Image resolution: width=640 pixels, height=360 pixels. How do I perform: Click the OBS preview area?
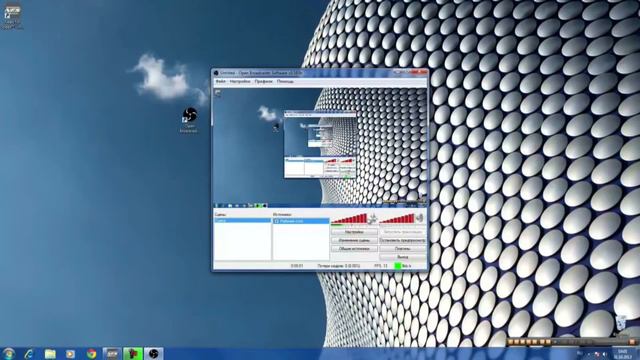(320, 147)
